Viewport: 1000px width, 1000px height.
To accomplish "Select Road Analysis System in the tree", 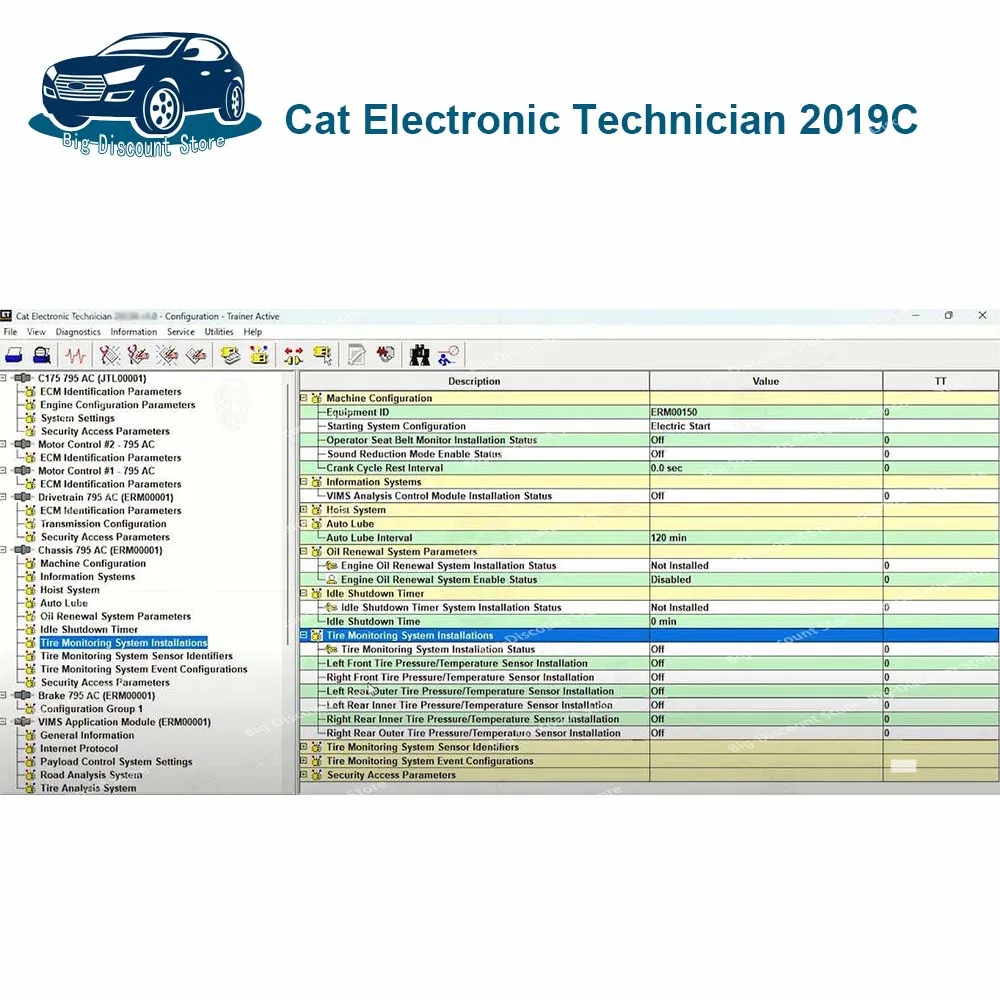I will click(91, 775).
